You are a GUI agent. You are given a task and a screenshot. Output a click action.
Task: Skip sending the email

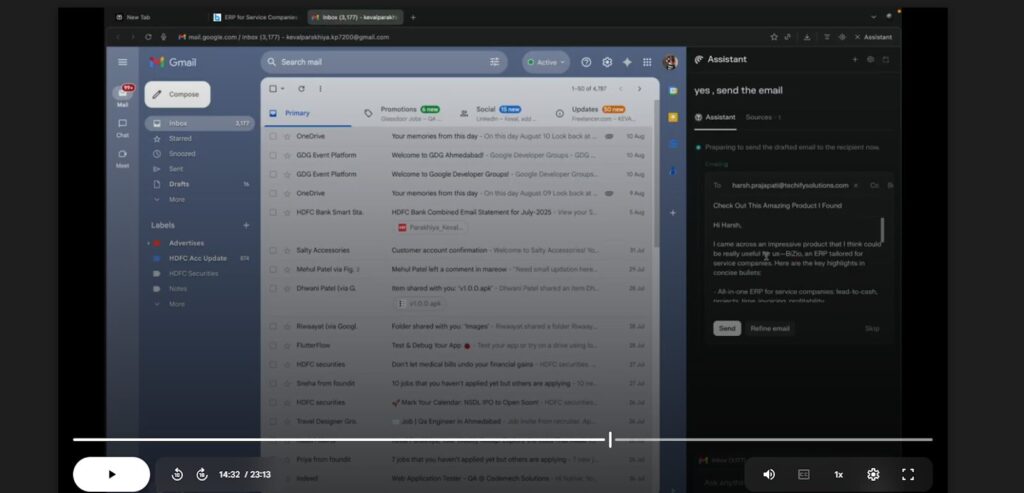(872, 328)
